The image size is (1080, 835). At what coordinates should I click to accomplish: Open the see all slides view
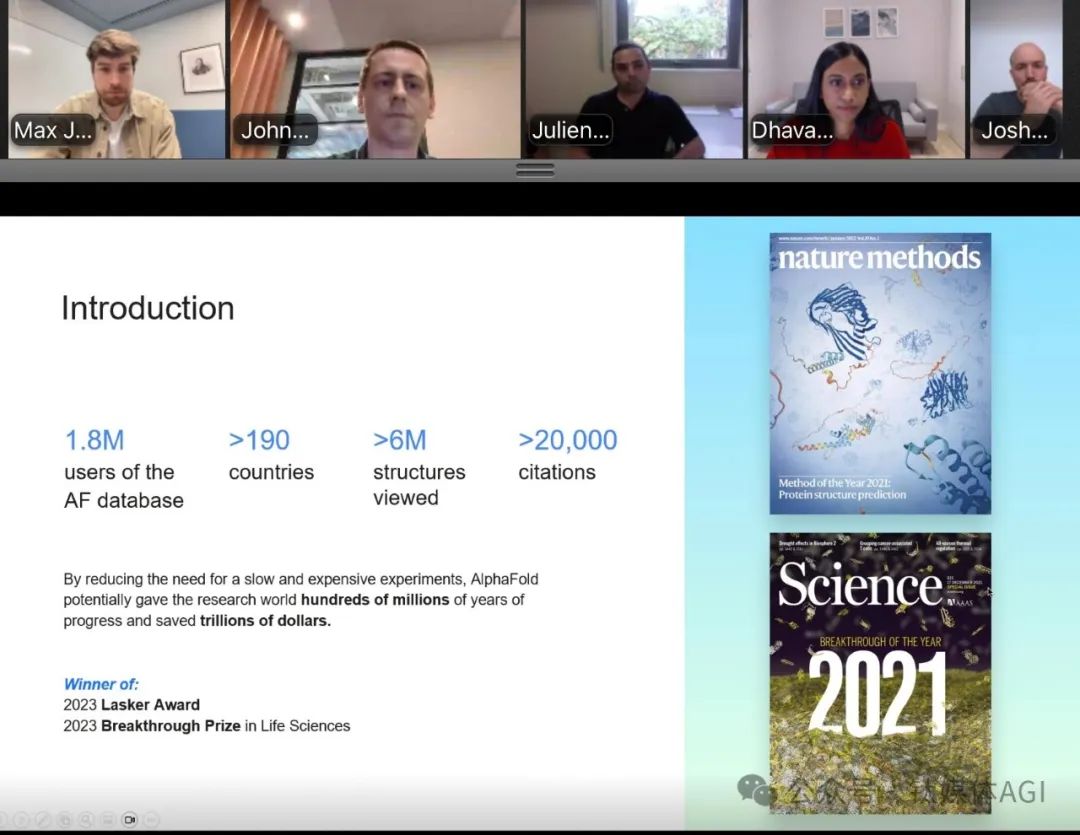click(x=65, y=820)
